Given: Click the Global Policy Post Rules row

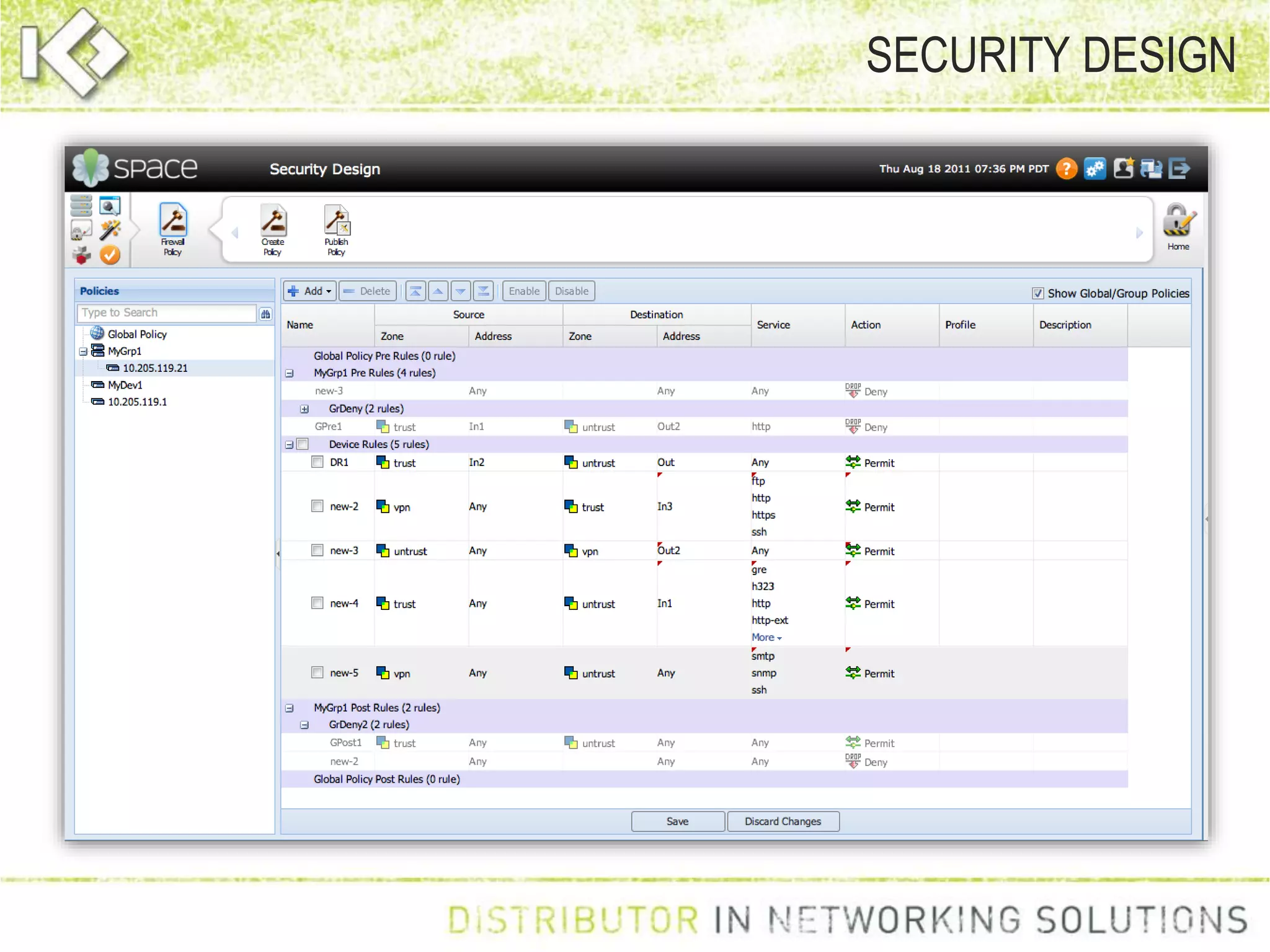Looking at the screenshot, I should click(x=704, y=779).
